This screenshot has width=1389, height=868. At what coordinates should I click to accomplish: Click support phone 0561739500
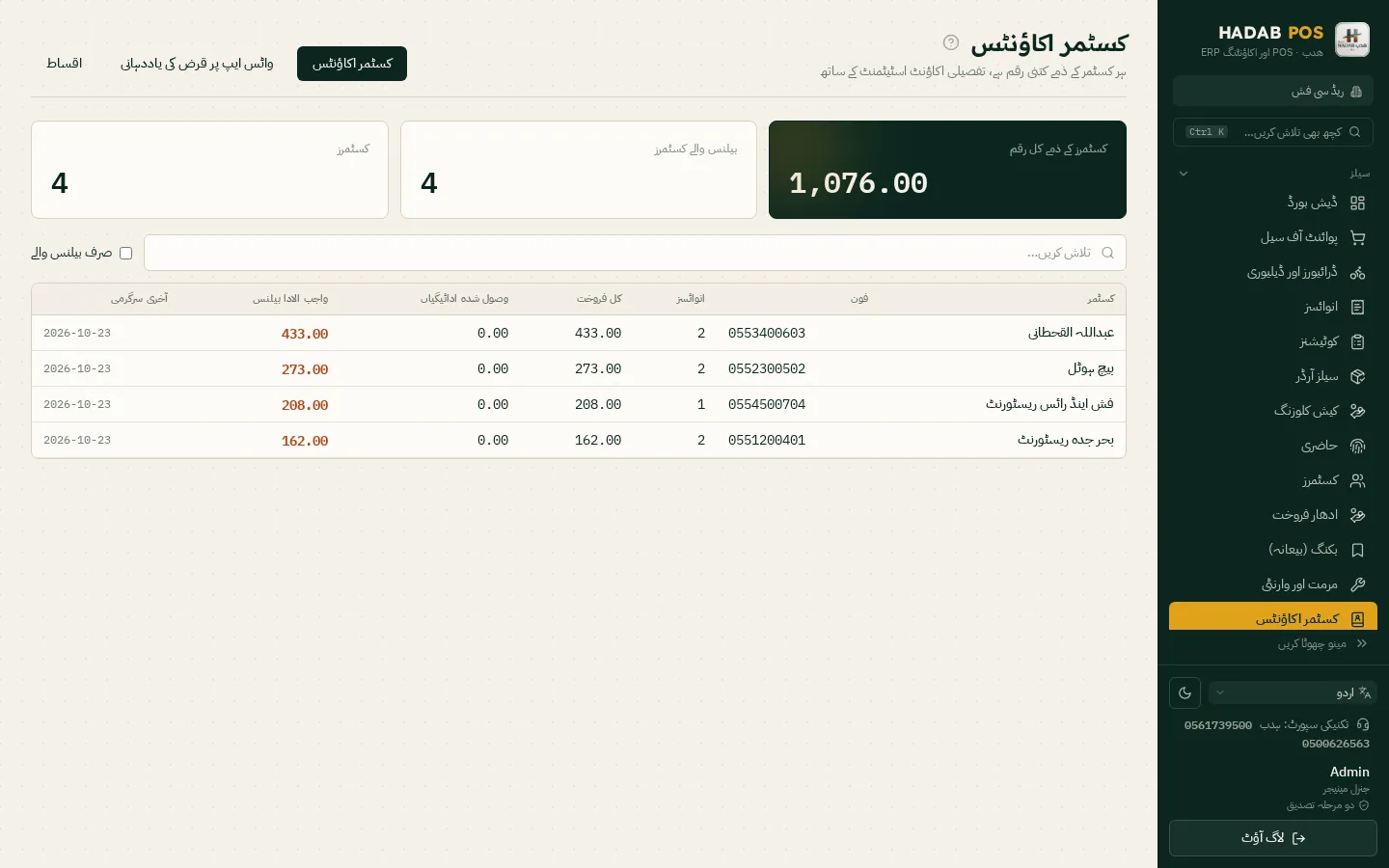pyautogui.click(x=1218, y=725)
